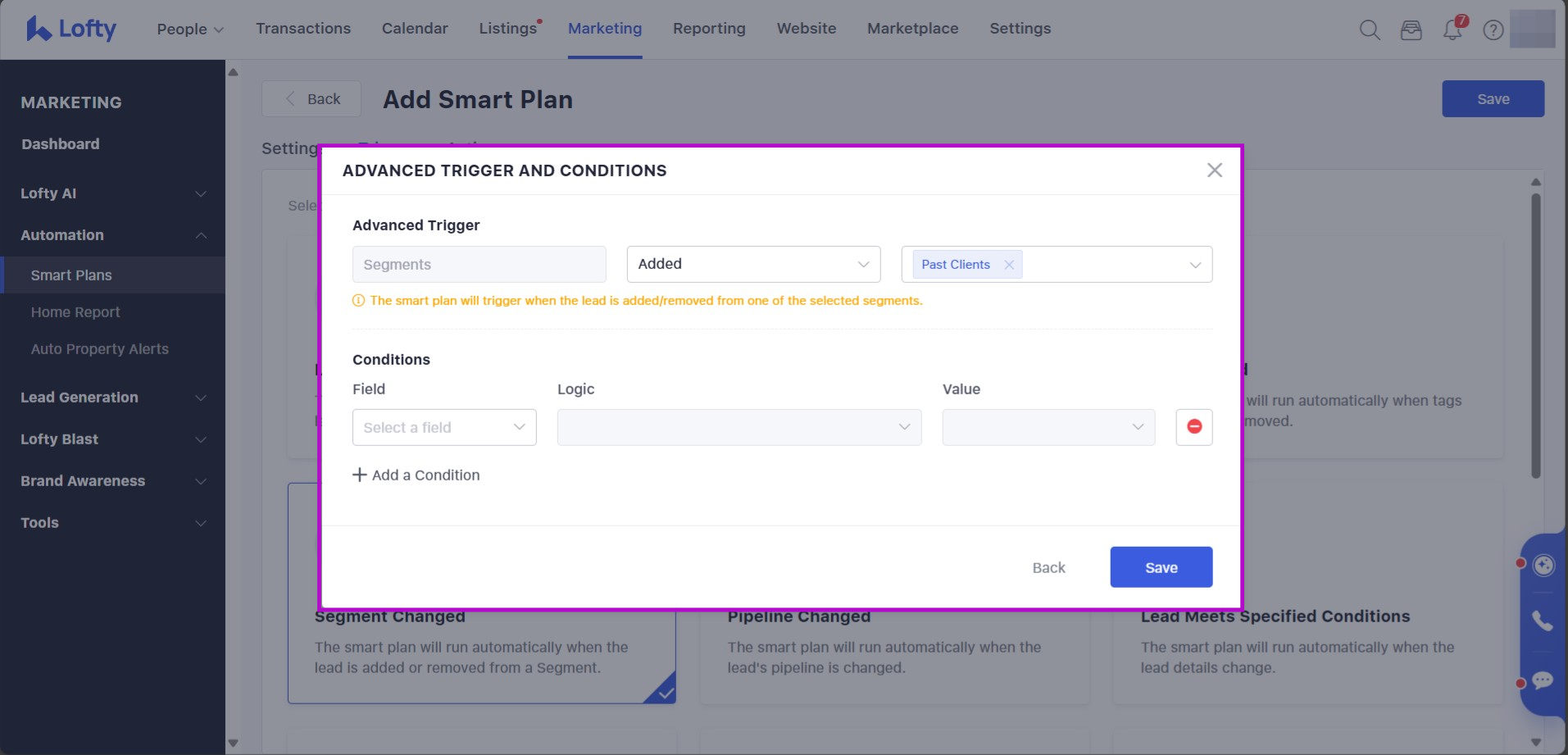This screenshot has width=1568, height=755.
Task: Click the help question mark icon
Action: click(x=1493, y=30)
